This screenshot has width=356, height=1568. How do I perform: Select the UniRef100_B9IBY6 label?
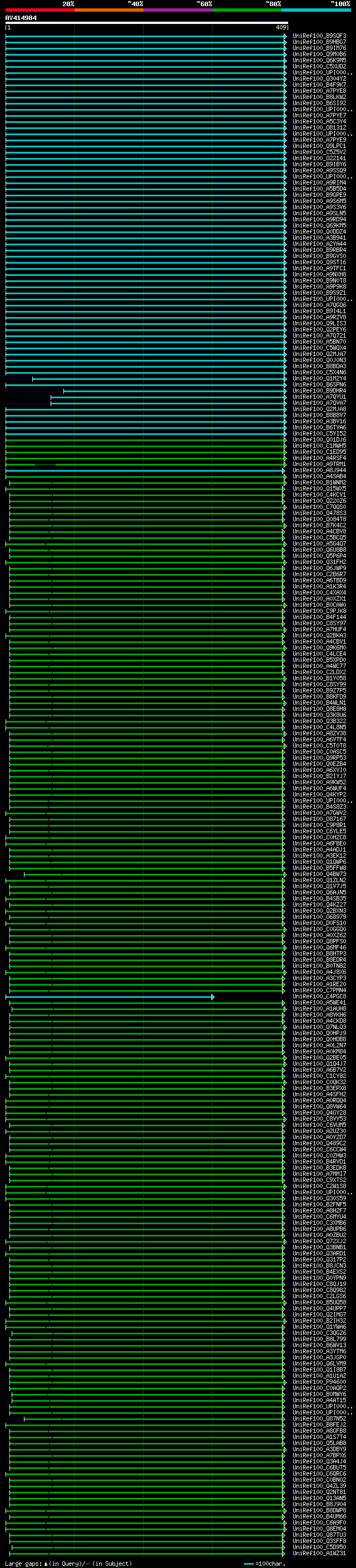coord(319,164)
